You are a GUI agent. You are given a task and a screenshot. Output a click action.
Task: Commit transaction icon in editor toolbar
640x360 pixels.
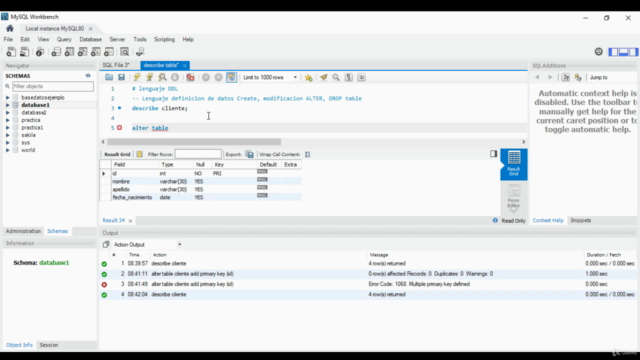pyautogui.click(x=206, y=77)
